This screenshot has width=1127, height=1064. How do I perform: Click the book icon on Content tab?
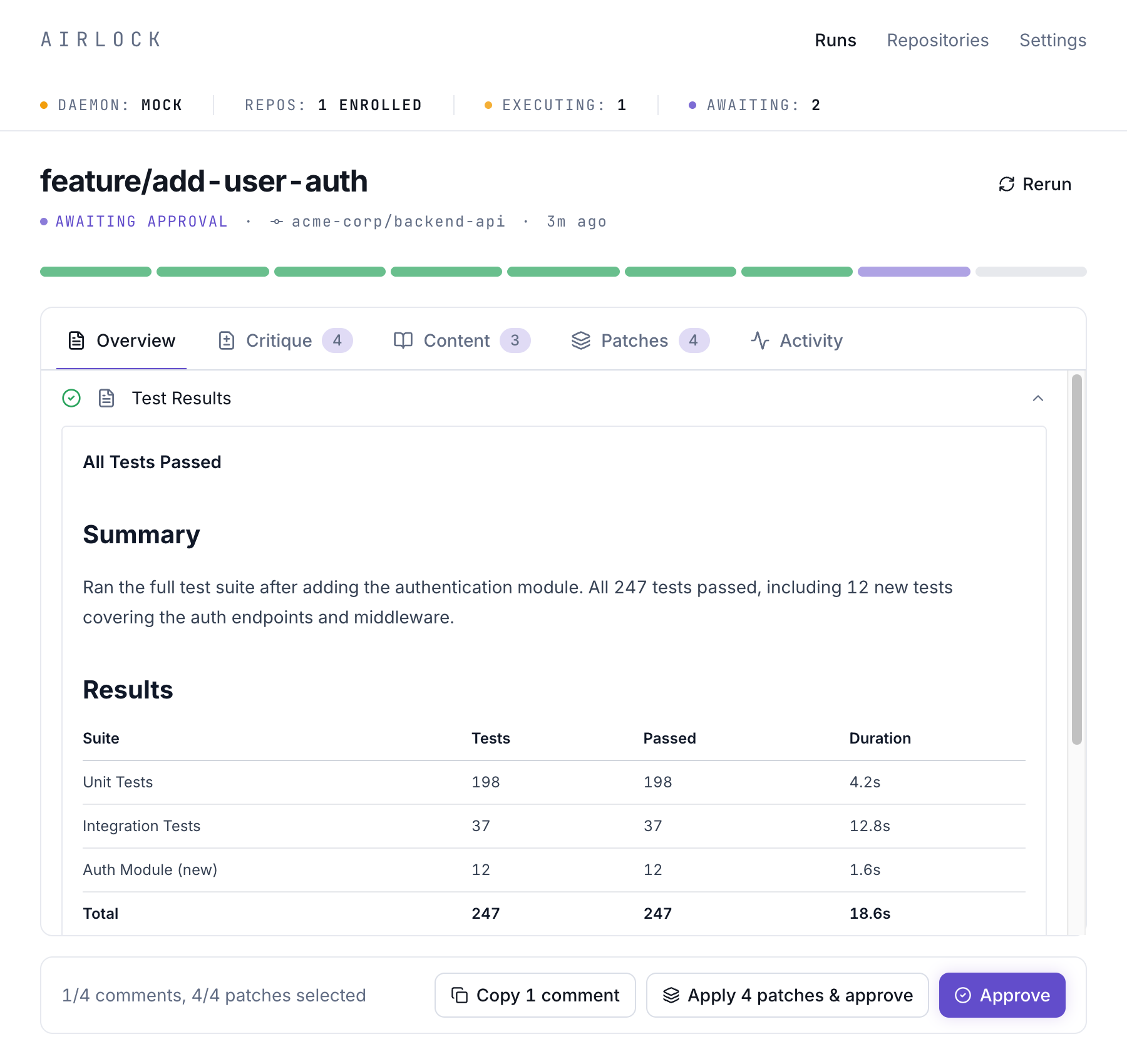(x=403, y=340)
